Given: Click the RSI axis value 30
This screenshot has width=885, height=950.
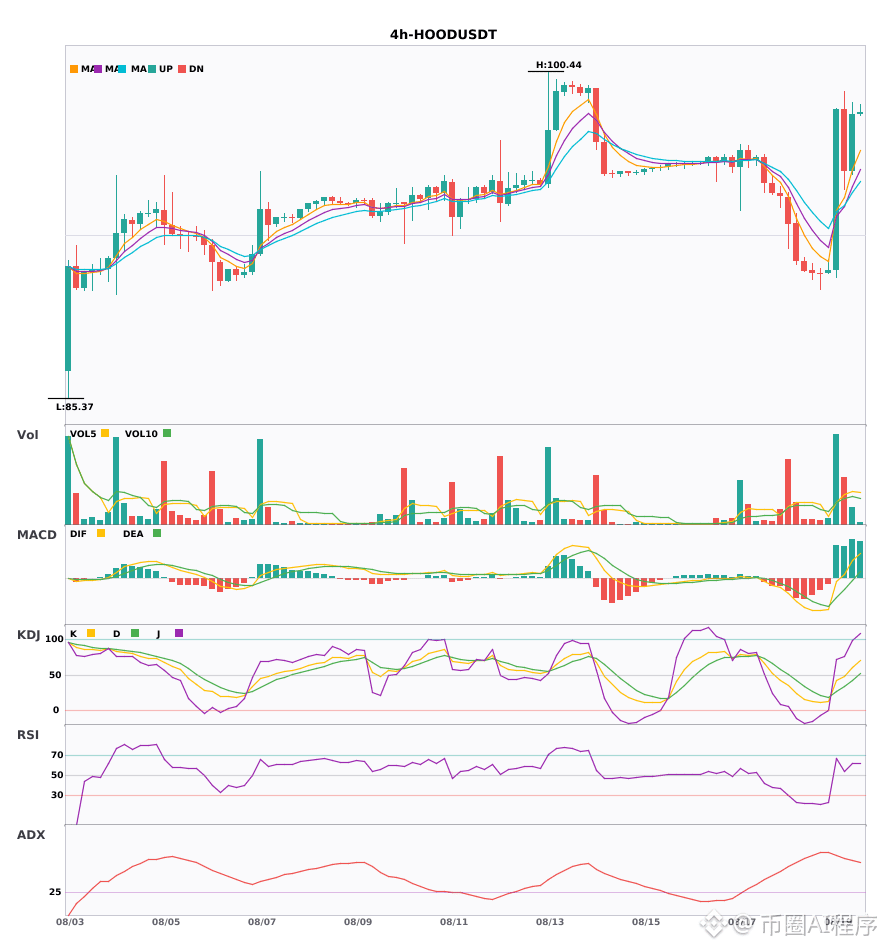Looking at the screenshot, I should click(x=57, y=795).
